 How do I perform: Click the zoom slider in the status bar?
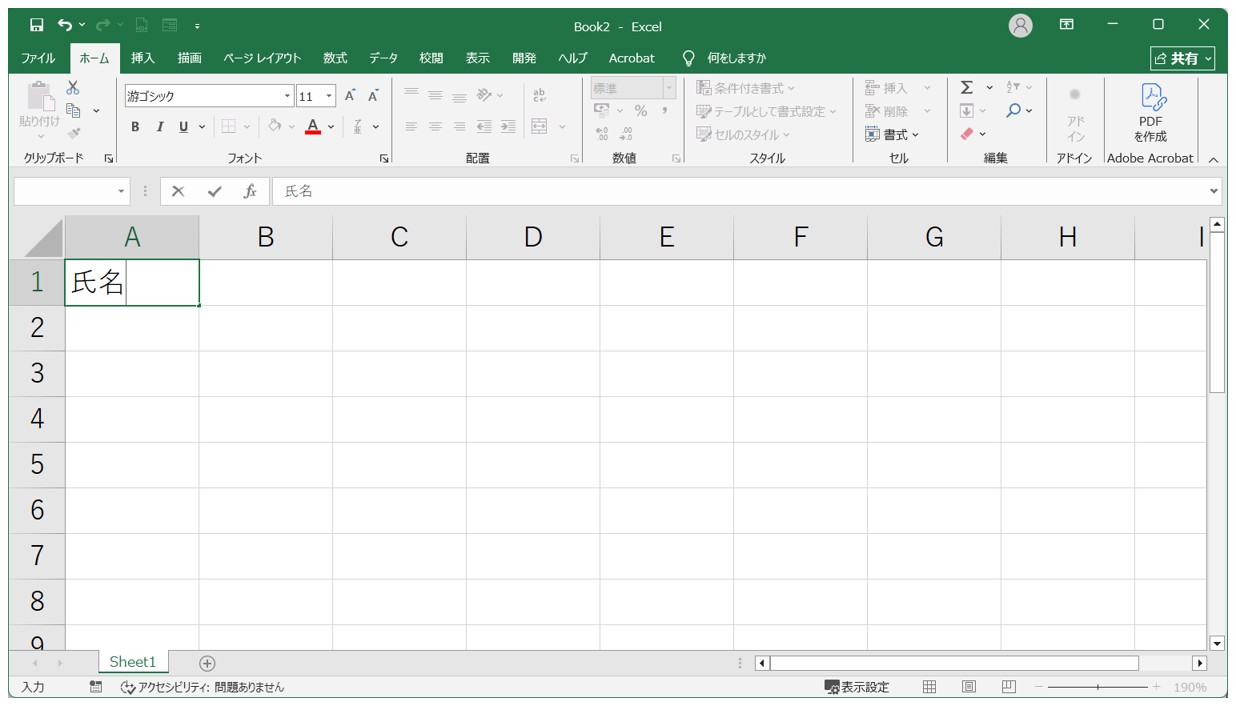pyautogui.click(x=1097, y=687)
